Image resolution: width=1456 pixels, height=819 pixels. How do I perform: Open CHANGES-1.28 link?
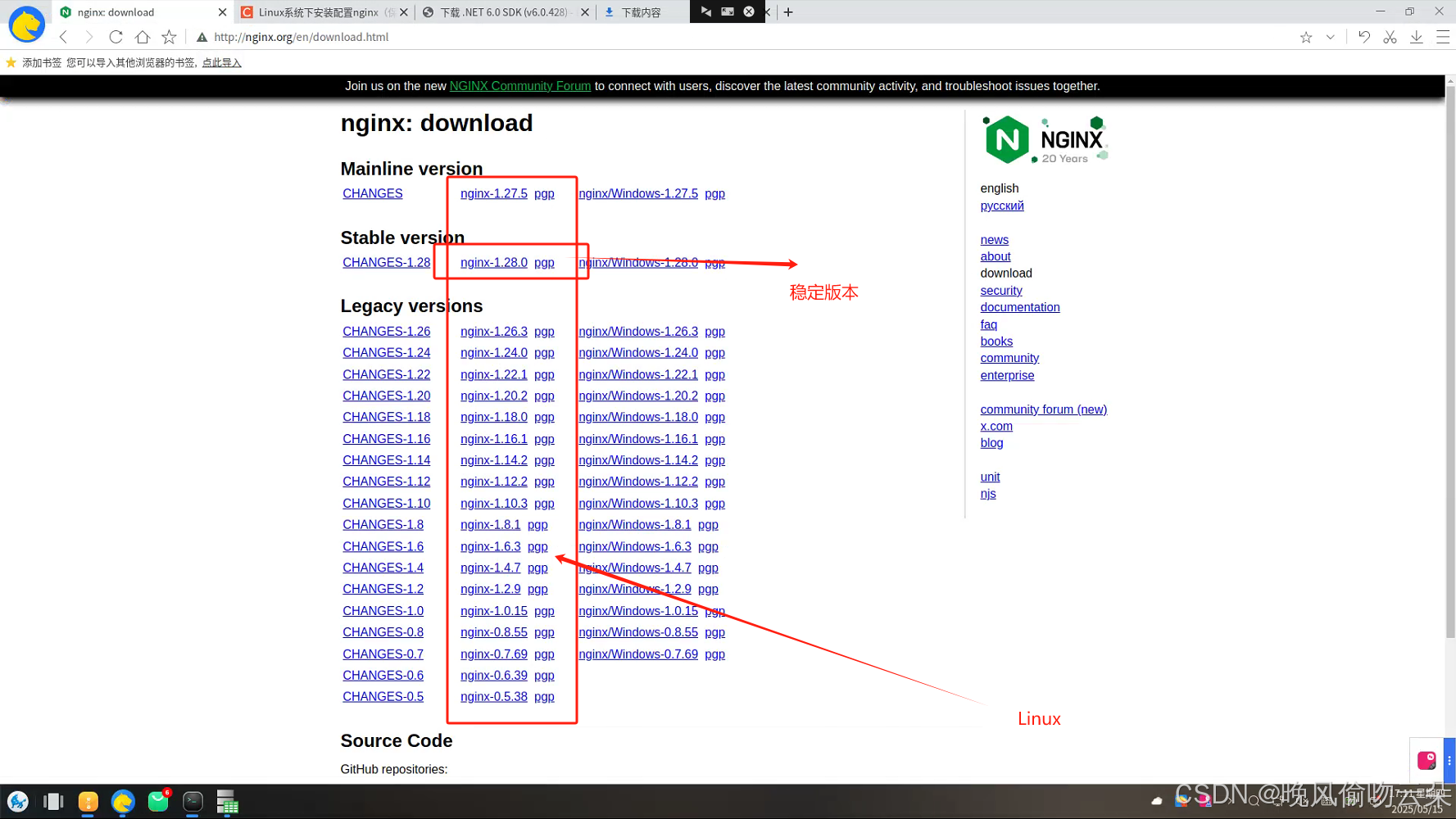387,262
